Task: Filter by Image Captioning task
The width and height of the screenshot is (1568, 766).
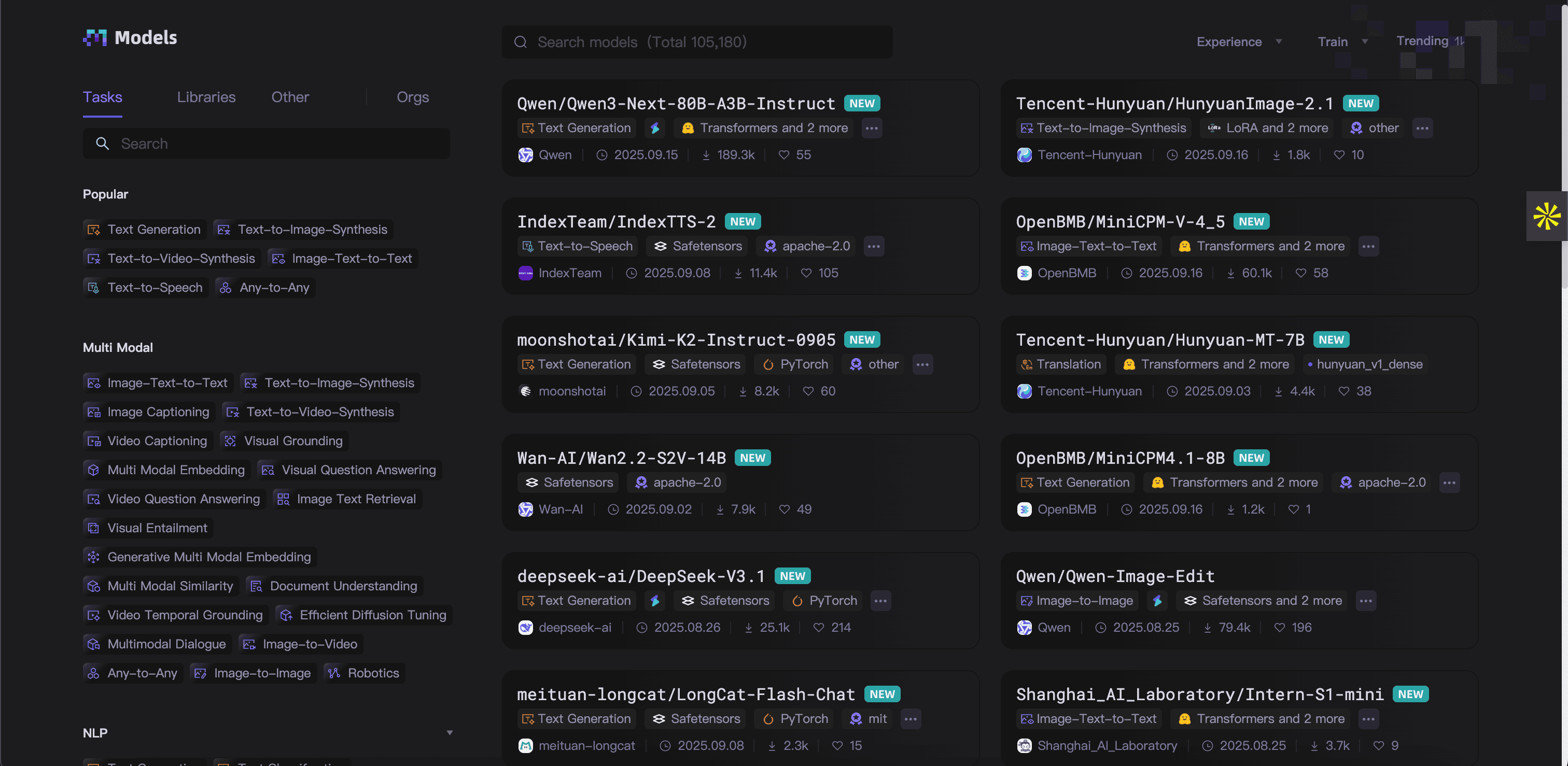Action: [x=149, y=412]
